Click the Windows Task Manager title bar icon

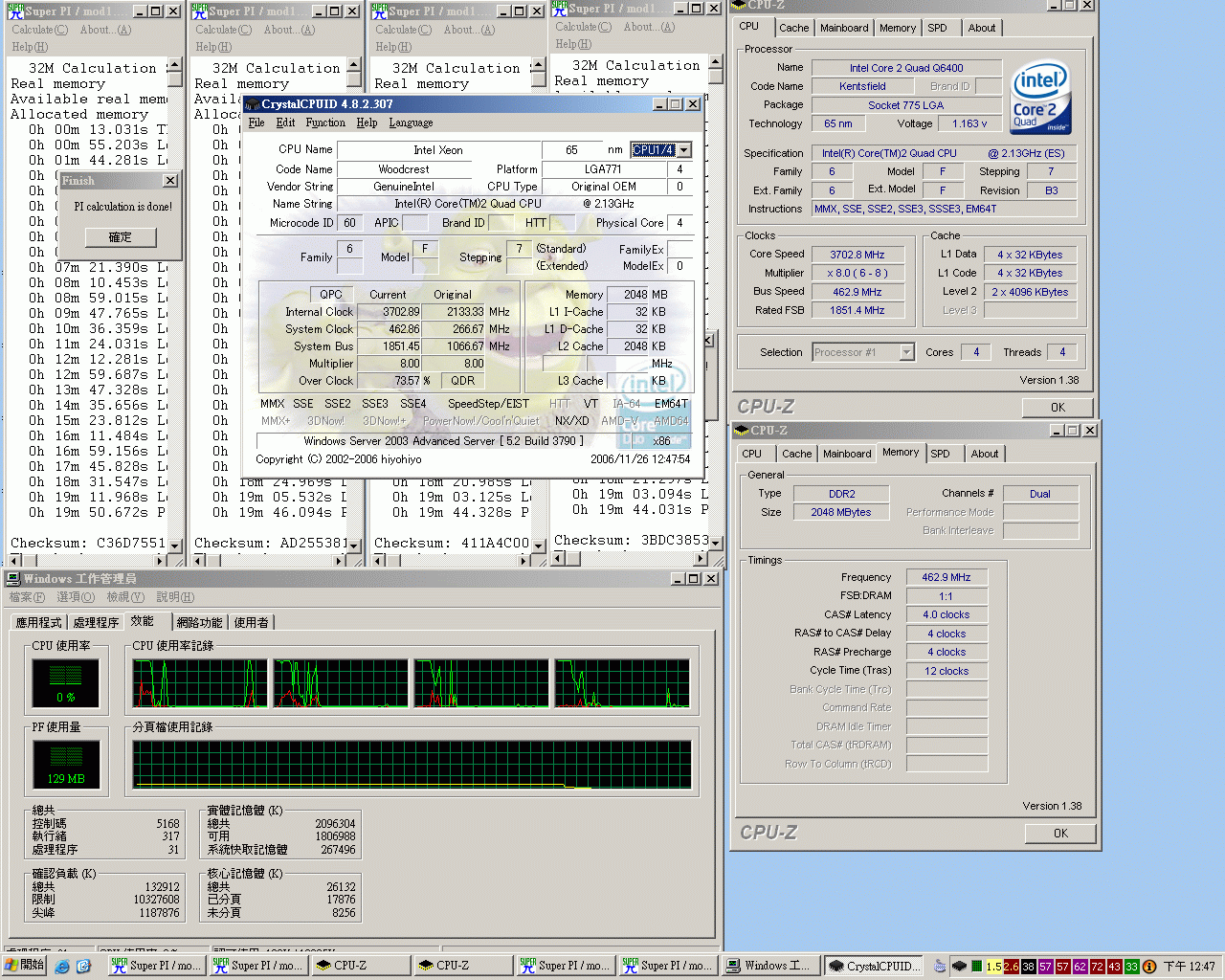[x=13, y=578]
